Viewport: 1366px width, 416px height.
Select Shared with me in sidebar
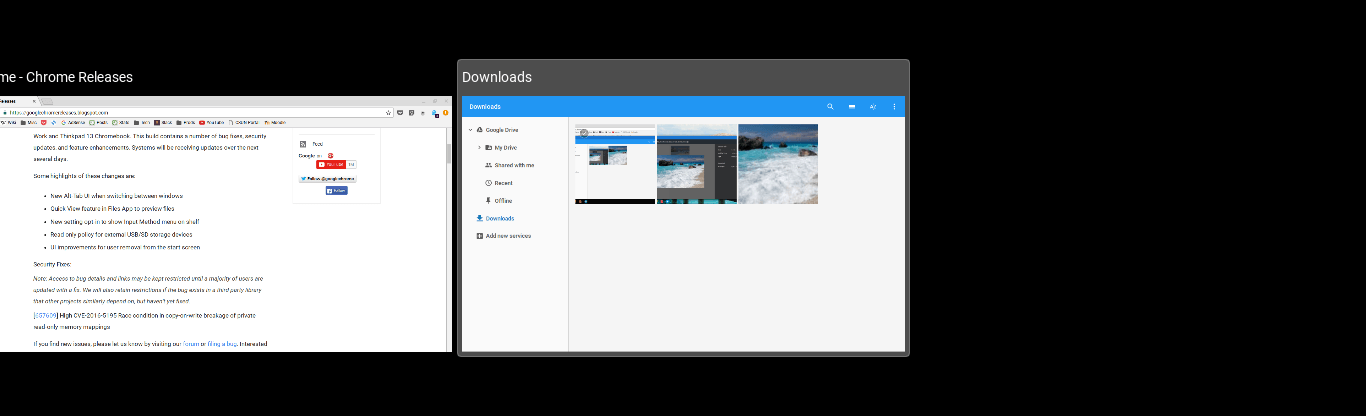click(513, 165)
